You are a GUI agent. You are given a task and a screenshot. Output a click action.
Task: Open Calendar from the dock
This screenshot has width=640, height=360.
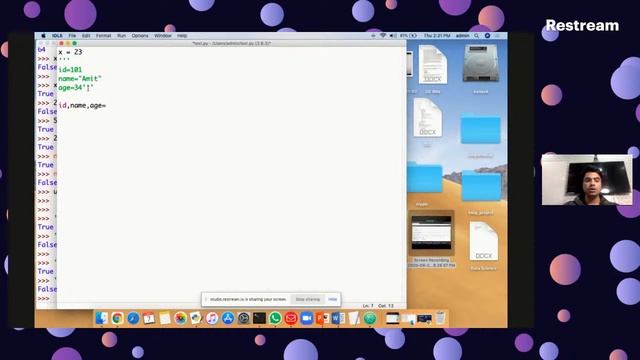149,318
